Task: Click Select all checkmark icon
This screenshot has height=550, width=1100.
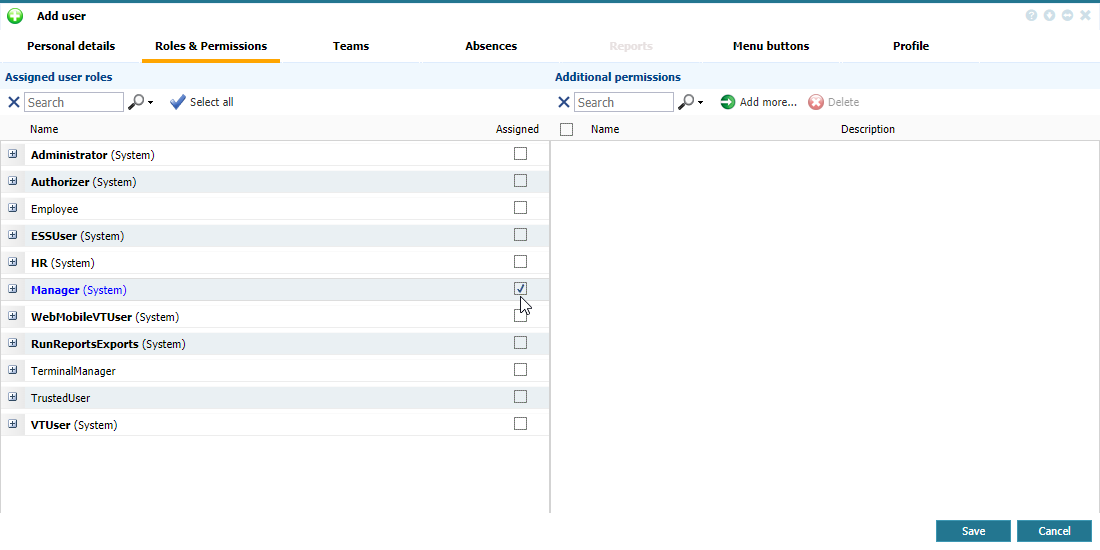Action: click(x=178, y=102)
